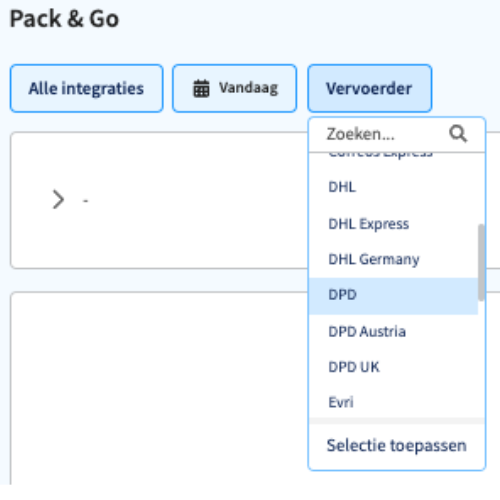Viewport: 500px width, 500px height.
Task: Apply selection with Selectie toepassen
Action: (396, 446)
